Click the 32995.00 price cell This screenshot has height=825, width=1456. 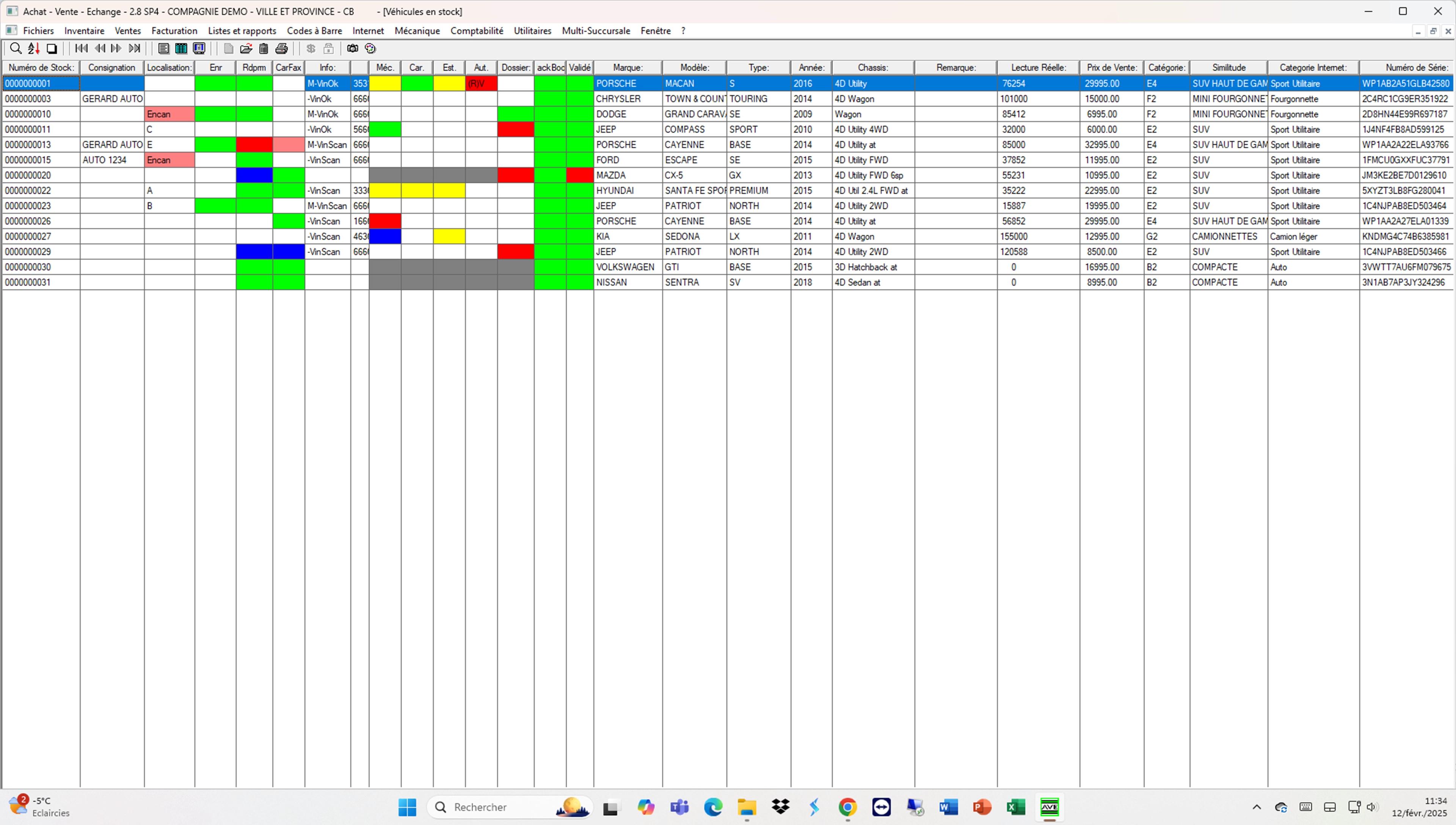click(1112, 145)
